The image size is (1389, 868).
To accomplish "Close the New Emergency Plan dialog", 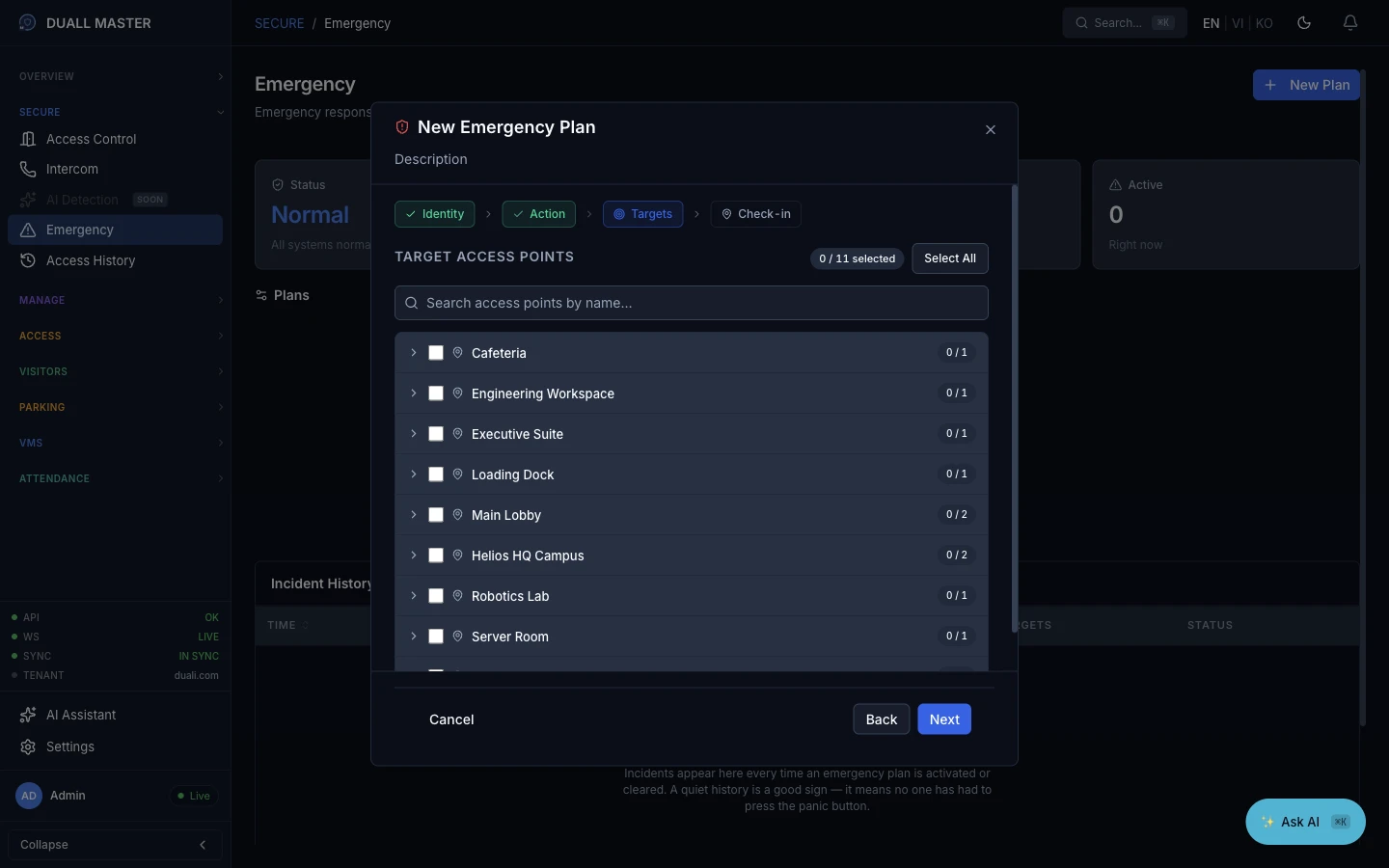I will pyautogui.click(x=991, y=130).
